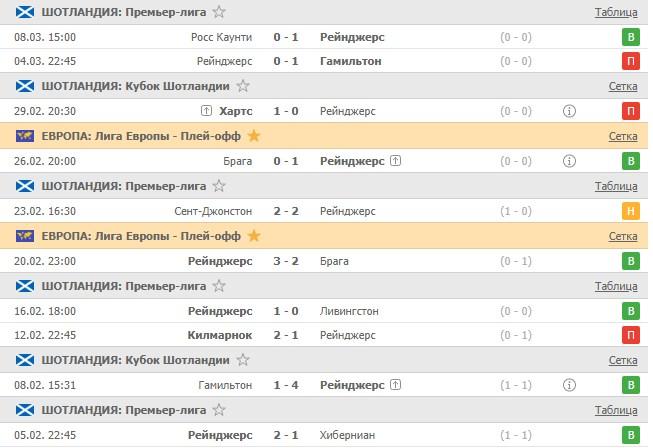Toggle favorite star for Кубок Шотландии above Хартс match

(x=239, y=87)
